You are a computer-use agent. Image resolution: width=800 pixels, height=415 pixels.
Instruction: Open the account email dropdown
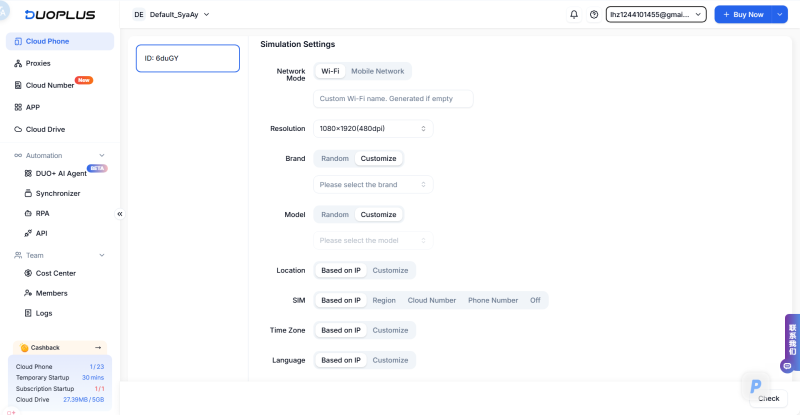656,15
